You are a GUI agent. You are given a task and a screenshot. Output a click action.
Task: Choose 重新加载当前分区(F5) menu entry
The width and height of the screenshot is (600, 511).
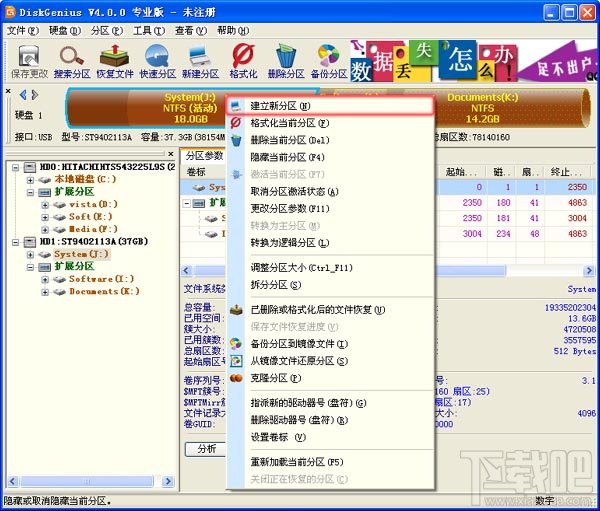pos(330,462)
